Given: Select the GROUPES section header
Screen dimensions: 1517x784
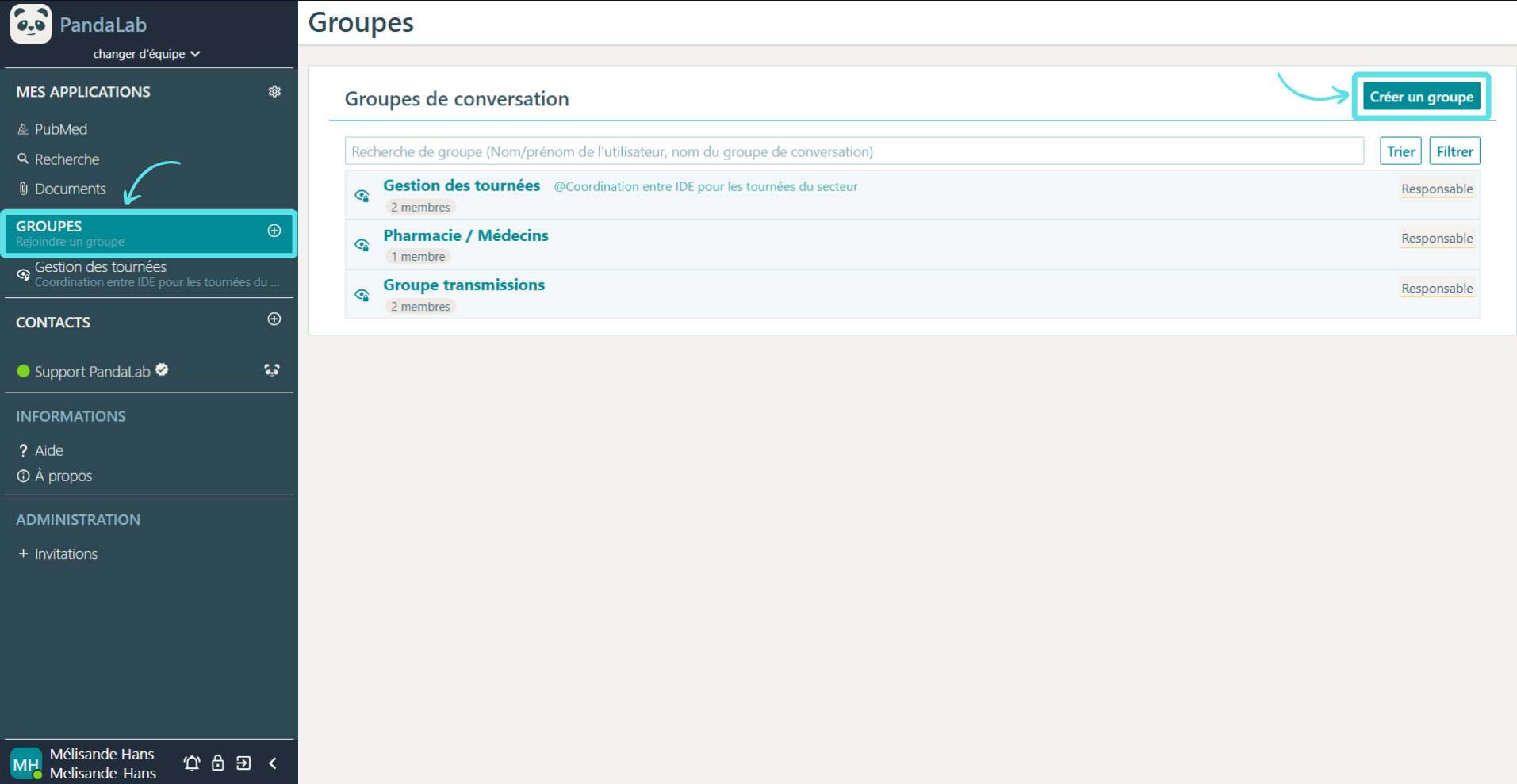Looking at the screenshot, I should (x=149, y=234).
